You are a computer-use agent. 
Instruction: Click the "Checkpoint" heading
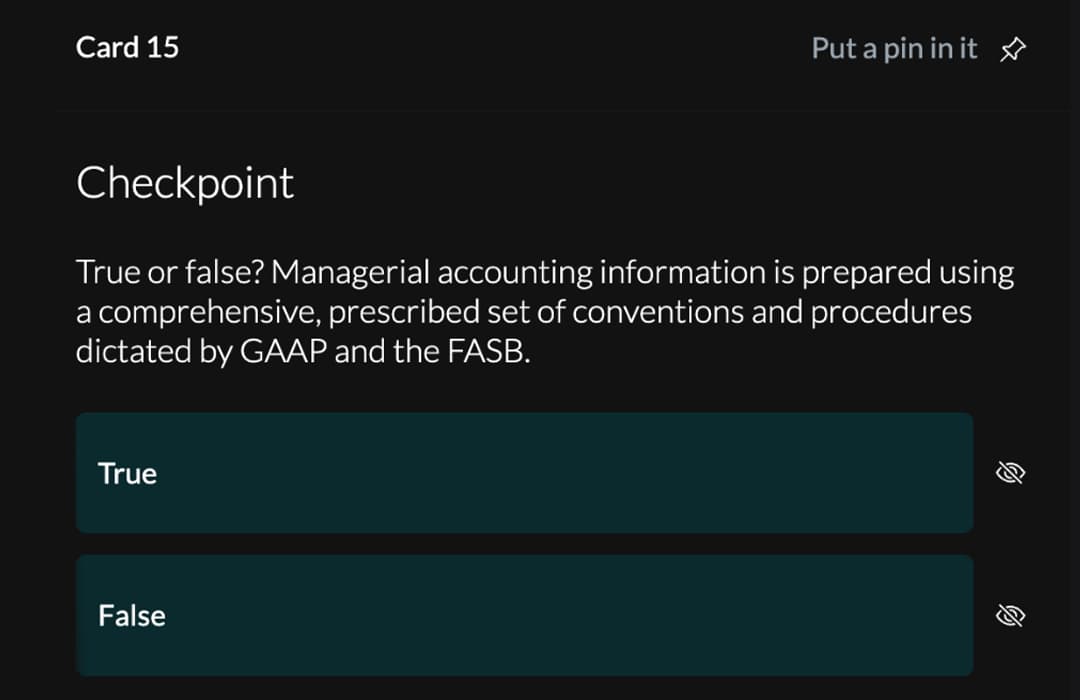[x=185, y=183]
